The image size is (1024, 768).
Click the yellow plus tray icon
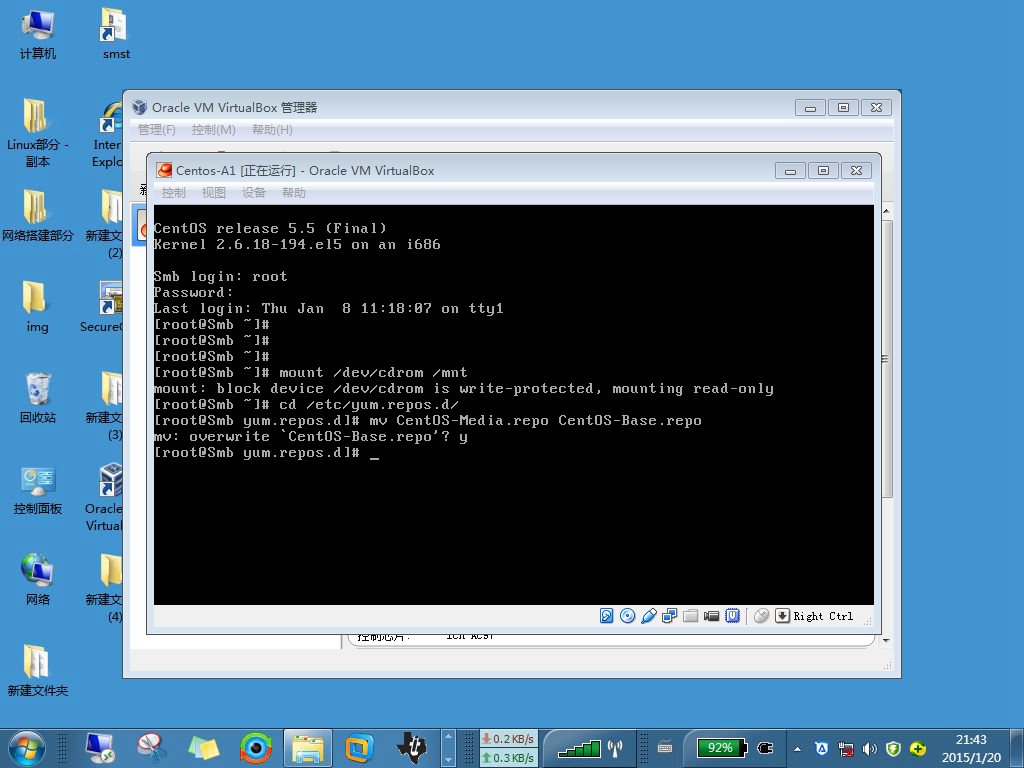(x=918, y=749)
